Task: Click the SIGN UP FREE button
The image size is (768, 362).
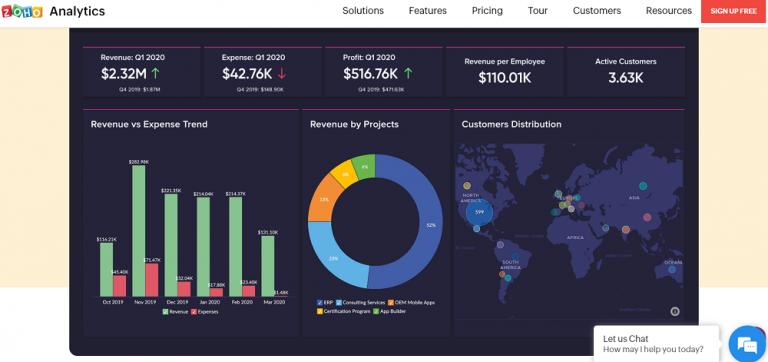Action: [733, 11]
